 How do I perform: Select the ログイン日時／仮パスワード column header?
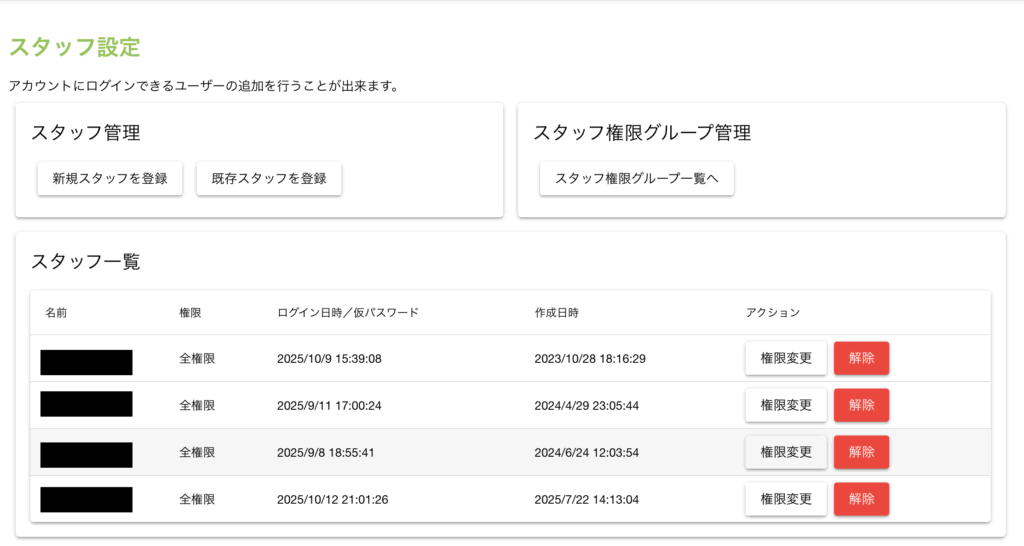pos(347,313)
